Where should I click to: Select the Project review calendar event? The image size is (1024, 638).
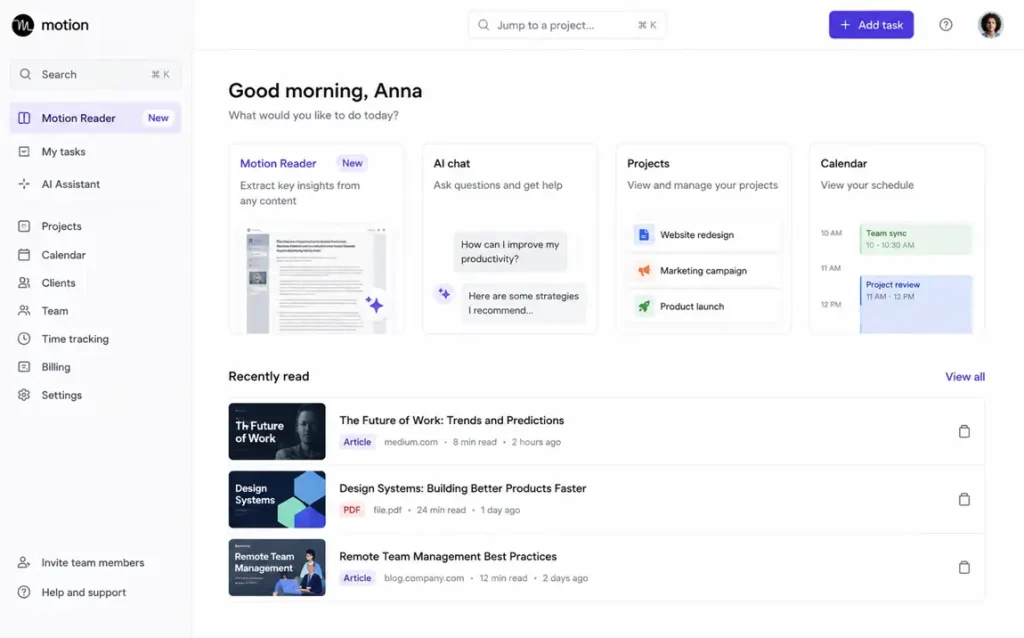click(916, 304)
